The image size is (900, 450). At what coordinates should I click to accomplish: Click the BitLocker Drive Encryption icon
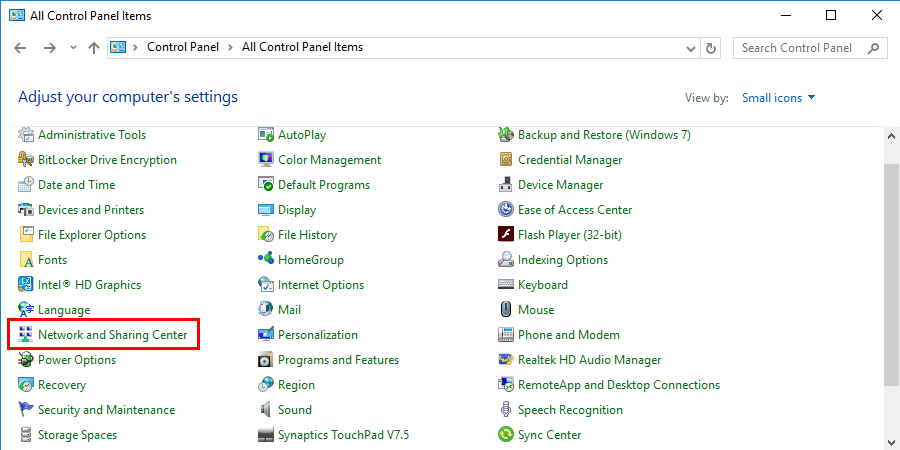[26, 160]
